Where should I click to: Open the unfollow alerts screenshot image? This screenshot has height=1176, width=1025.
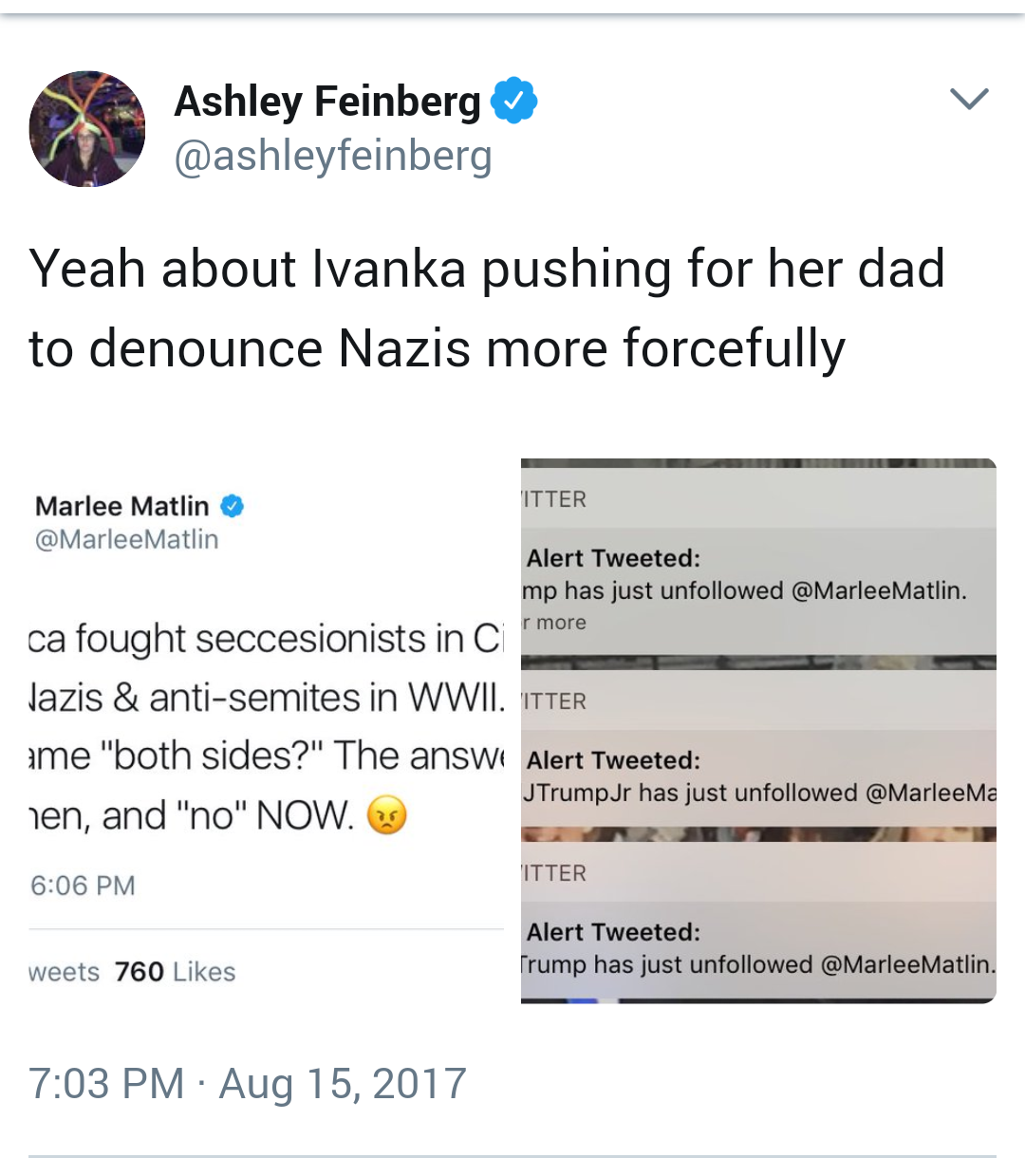tap(758, 731)
